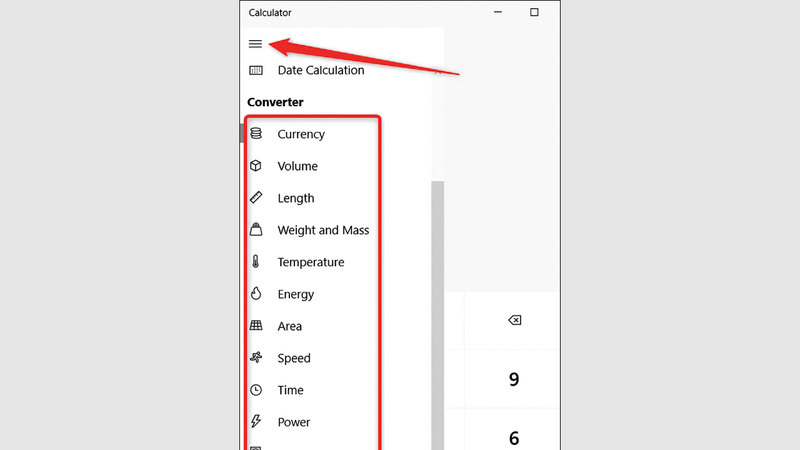Viewport: 800px width, 450px height.
Task: Select Currency converter from menu
Action: click(301, 134)
